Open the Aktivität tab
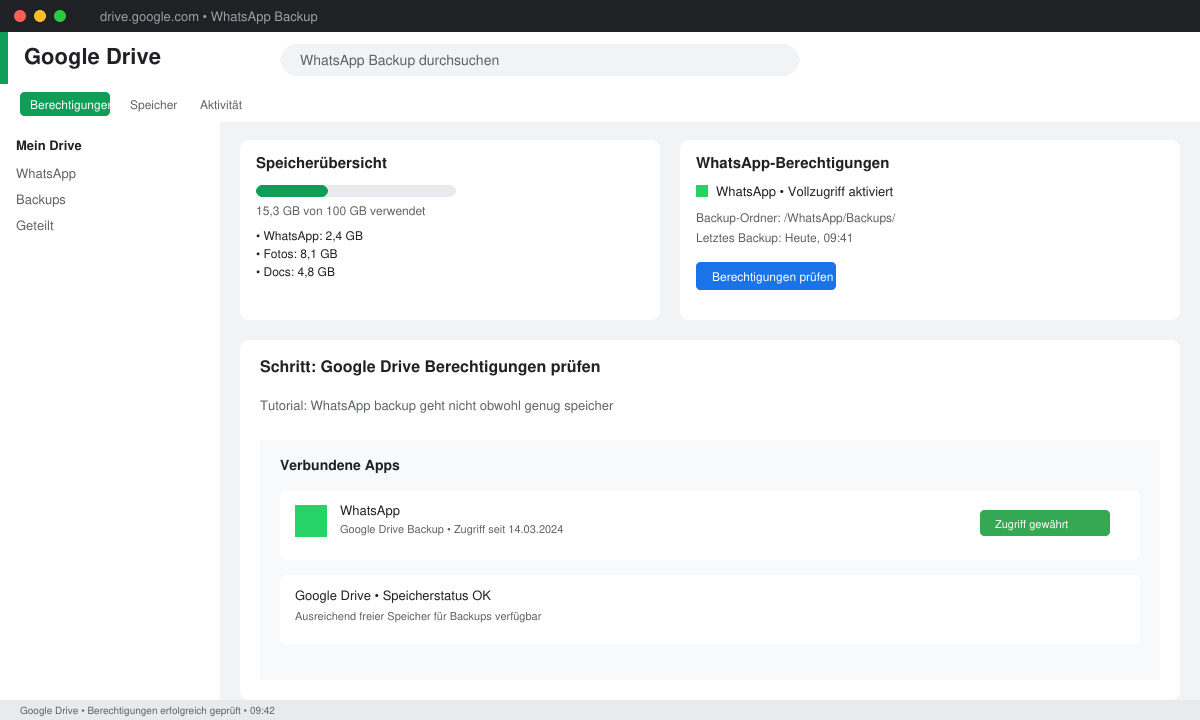 (221, 105)
